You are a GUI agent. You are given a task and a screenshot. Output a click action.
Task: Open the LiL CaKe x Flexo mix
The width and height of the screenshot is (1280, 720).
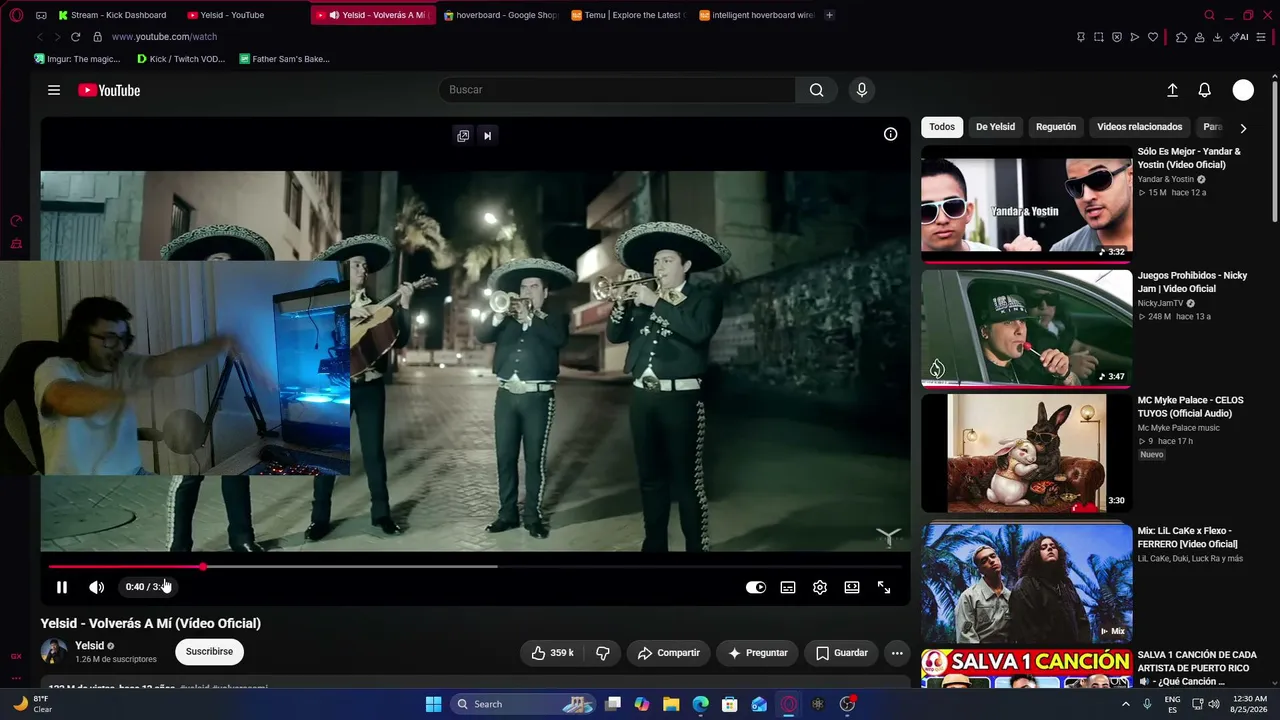[x=1026, y=581]
